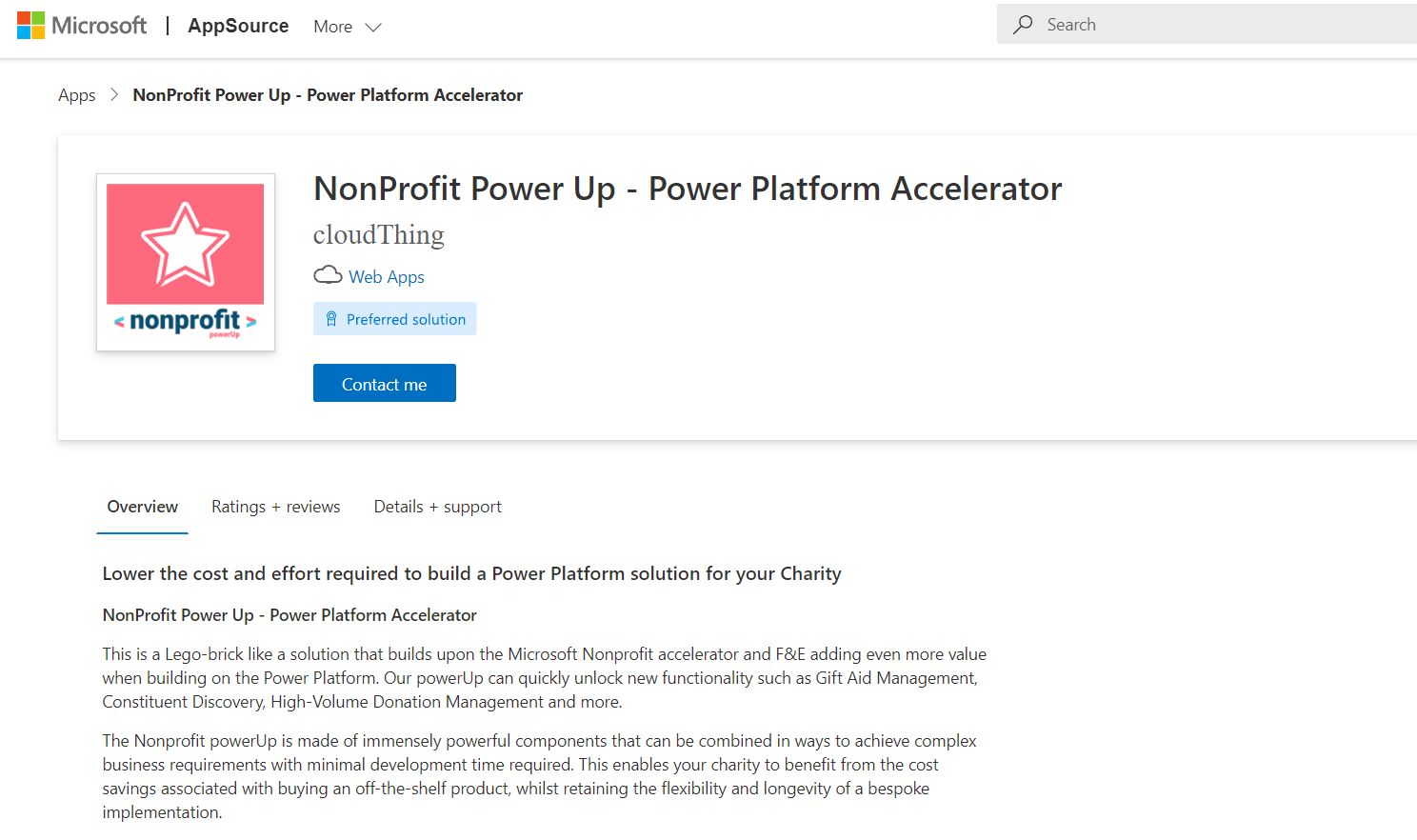Open the Details + support tab

[438, 507]
